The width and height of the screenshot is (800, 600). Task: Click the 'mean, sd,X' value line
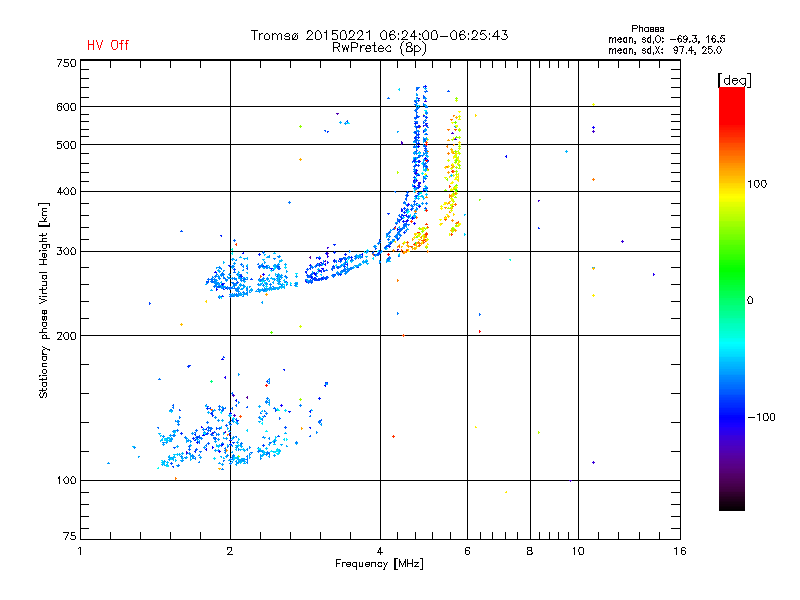665,50
